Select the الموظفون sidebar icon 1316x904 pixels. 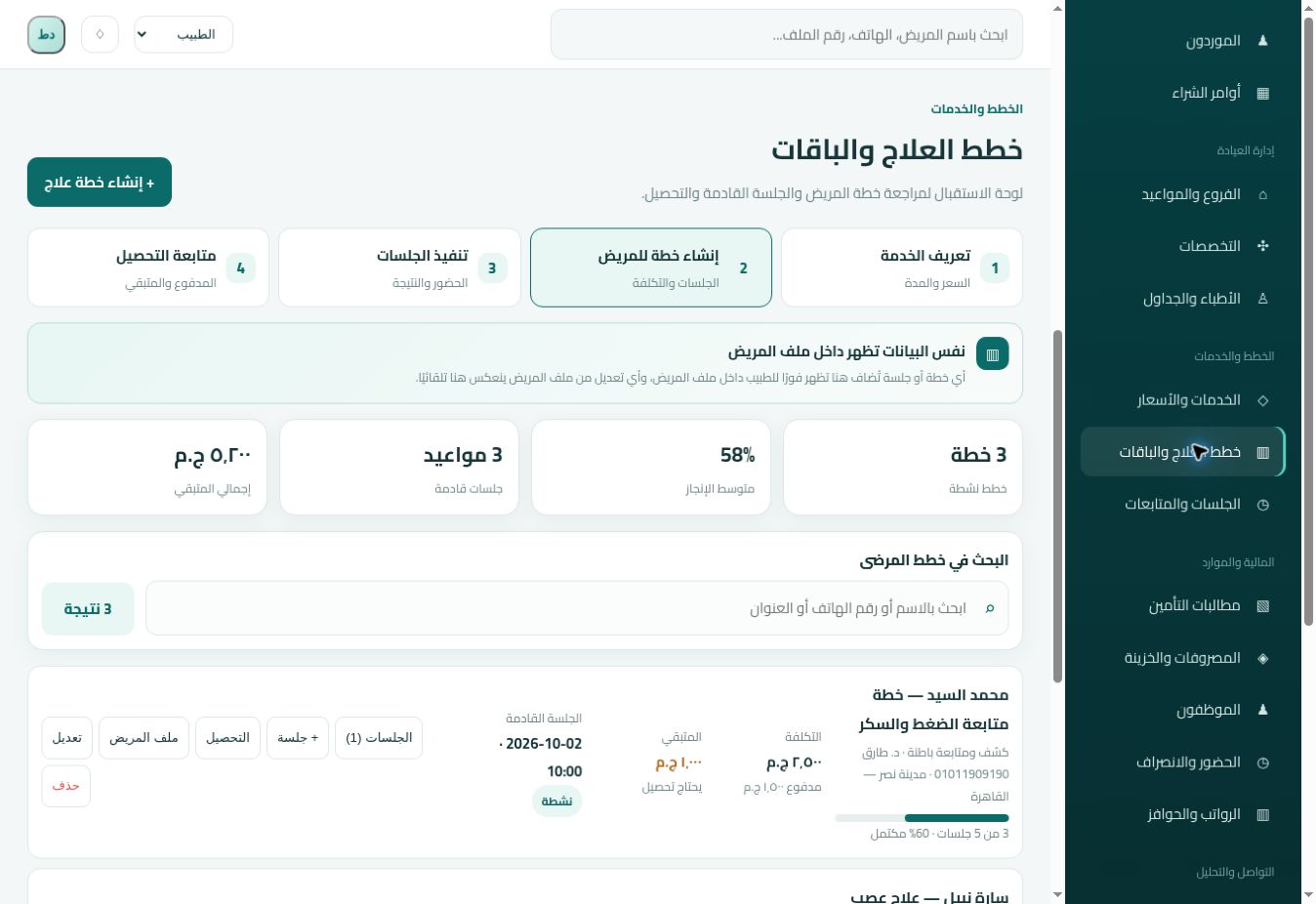1262,710
